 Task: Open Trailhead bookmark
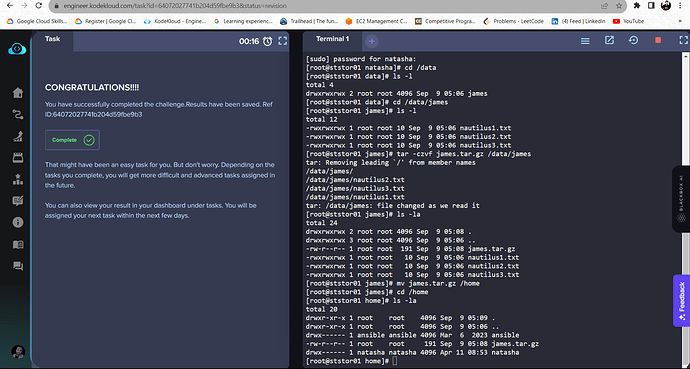coord(309,21)
